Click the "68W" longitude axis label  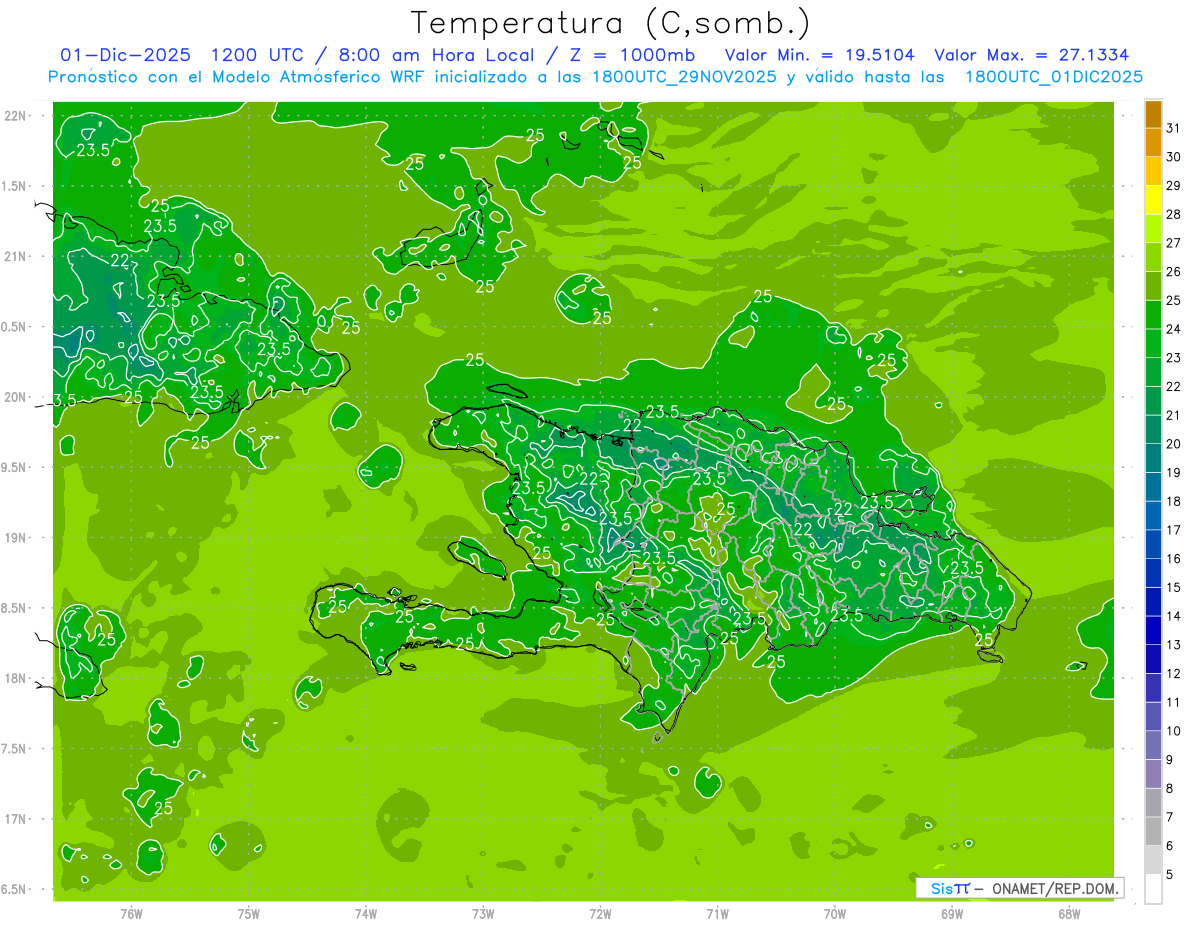1069,913
